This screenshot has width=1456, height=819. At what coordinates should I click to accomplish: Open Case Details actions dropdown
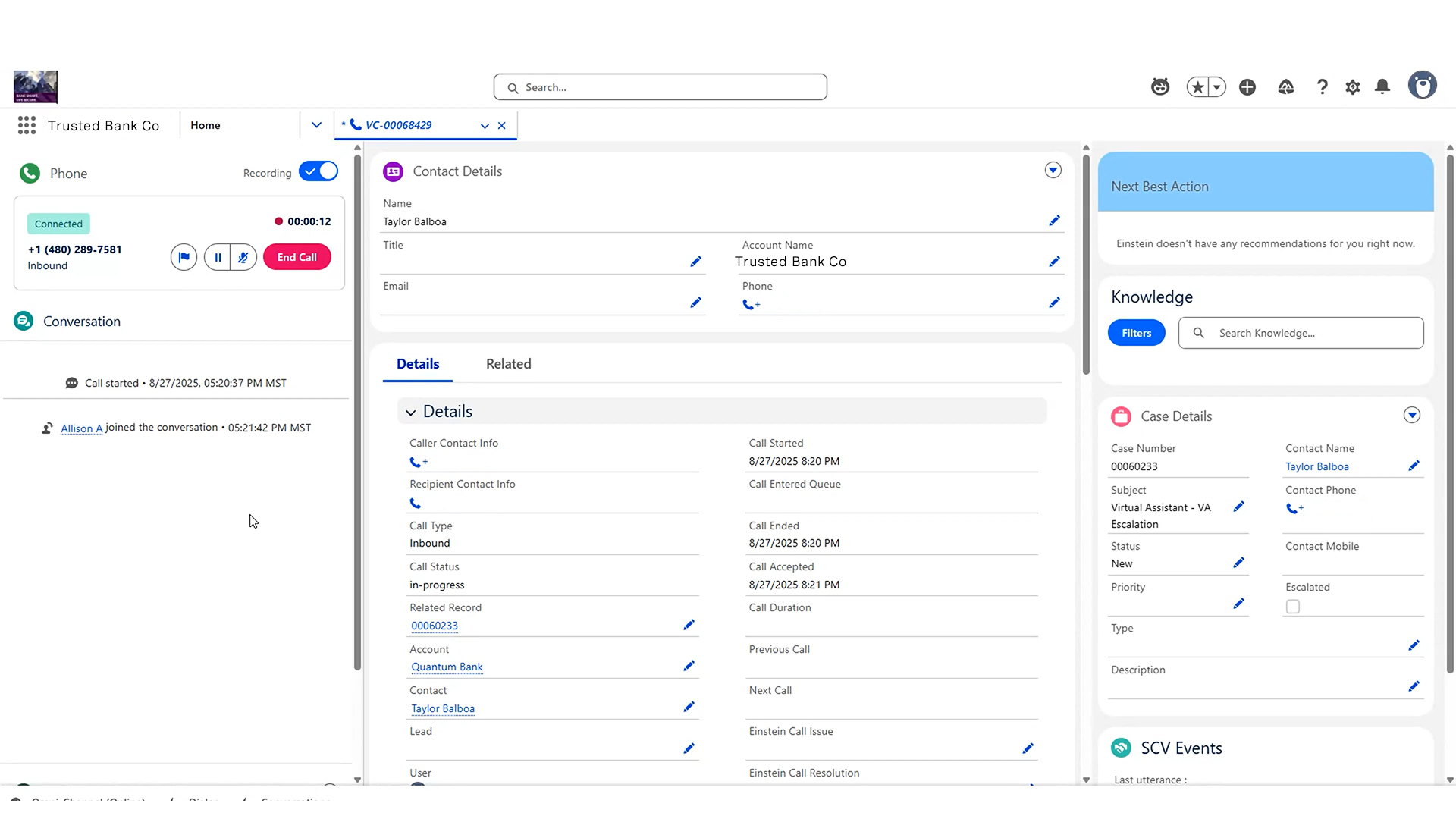coord(1411,416)
